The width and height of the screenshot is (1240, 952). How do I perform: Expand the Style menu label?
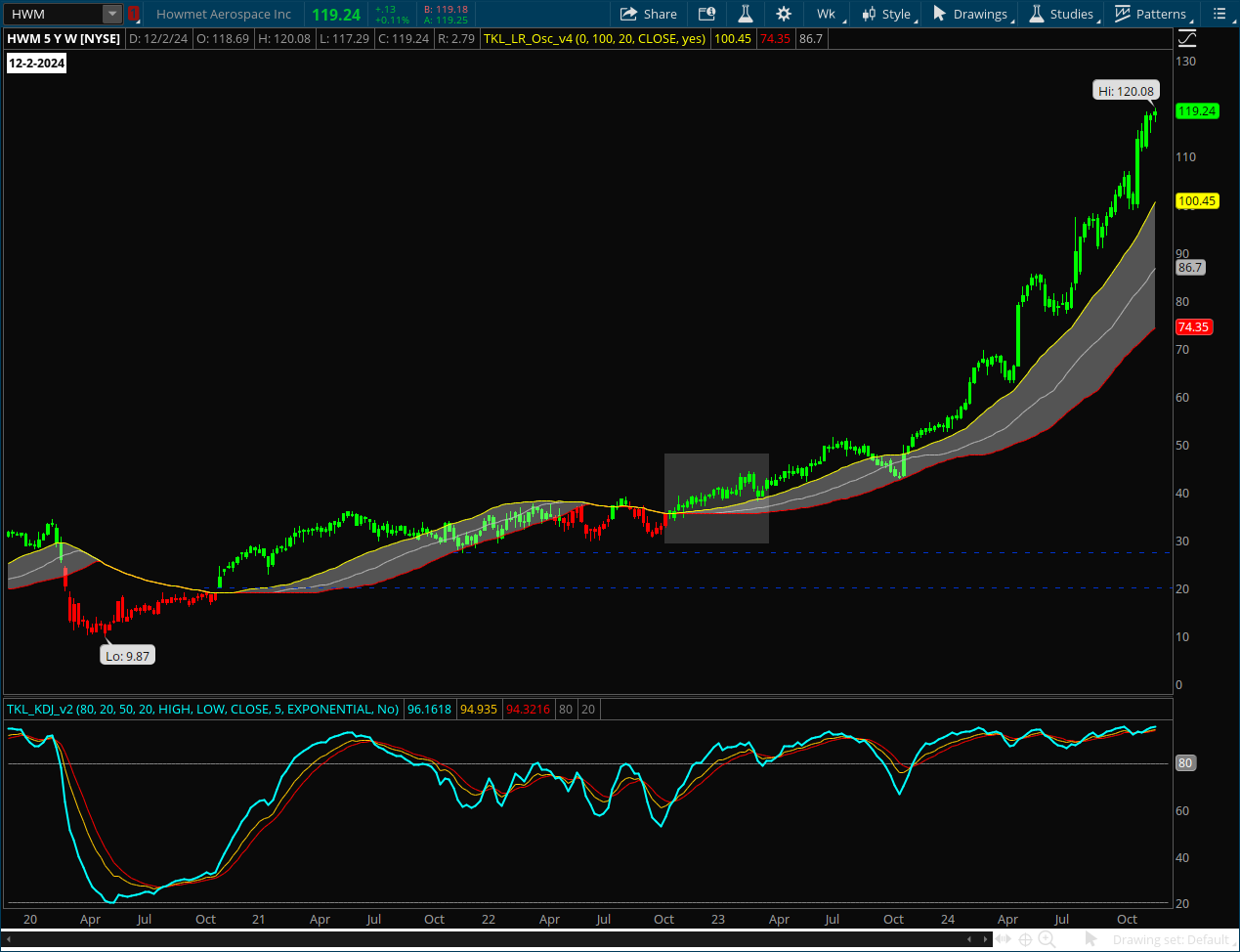[896, 14]
